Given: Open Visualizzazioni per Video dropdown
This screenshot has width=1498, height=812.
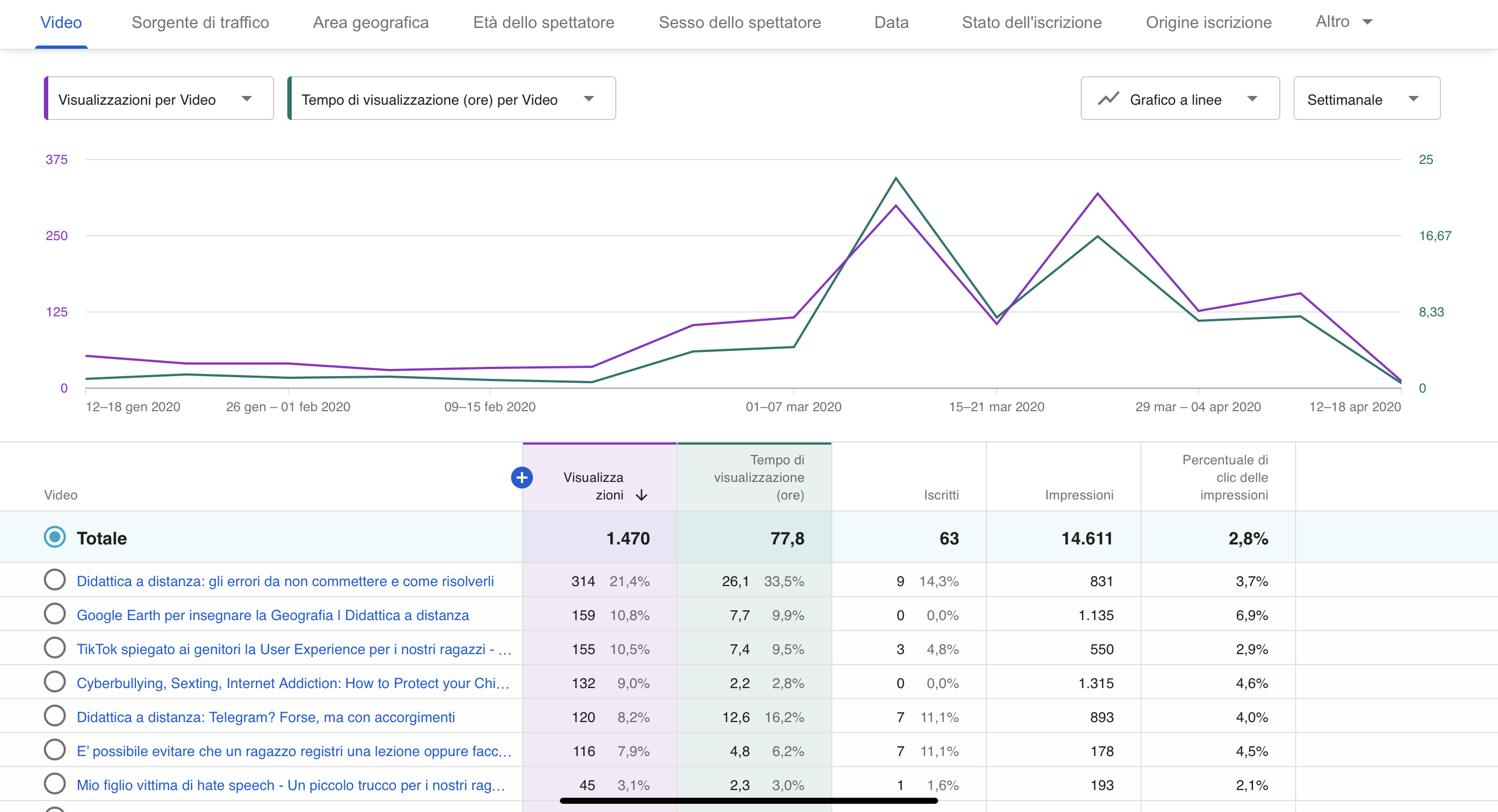Looking at the screenshot, I should coord(159,99).
